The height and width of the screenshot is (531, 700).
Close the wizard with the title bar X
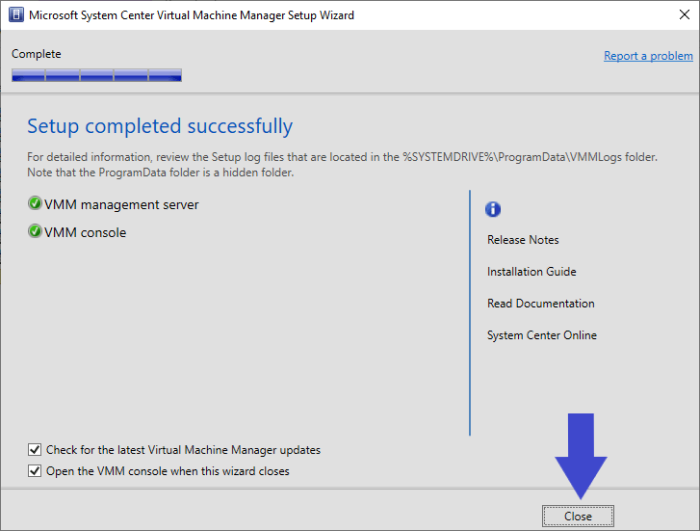[684, 15]
